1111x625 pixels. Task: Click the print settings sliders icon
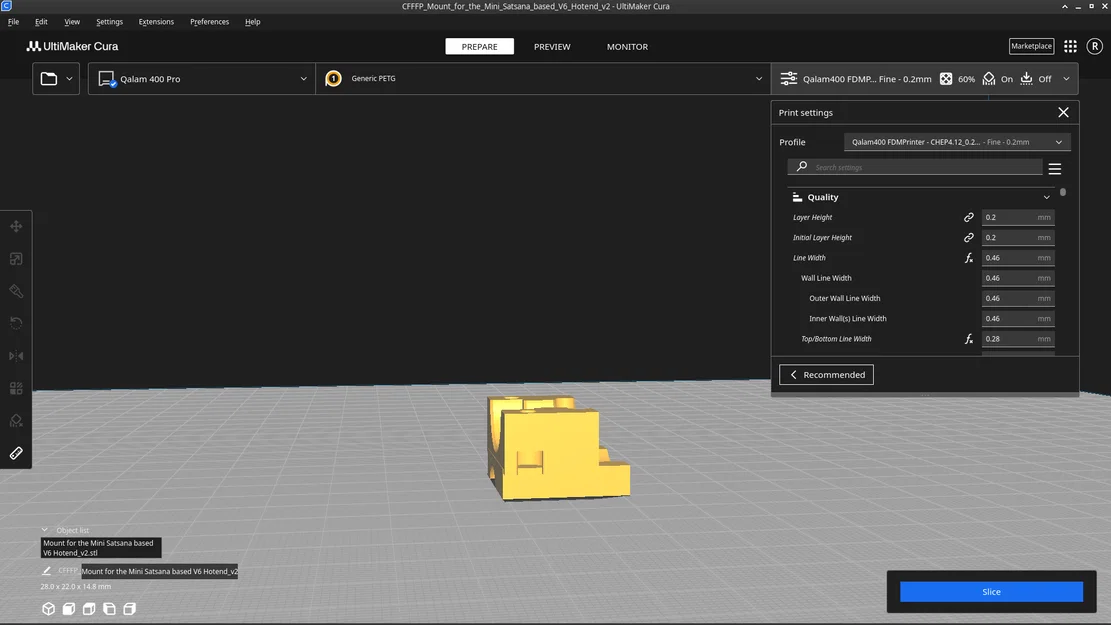coord(789,79)
